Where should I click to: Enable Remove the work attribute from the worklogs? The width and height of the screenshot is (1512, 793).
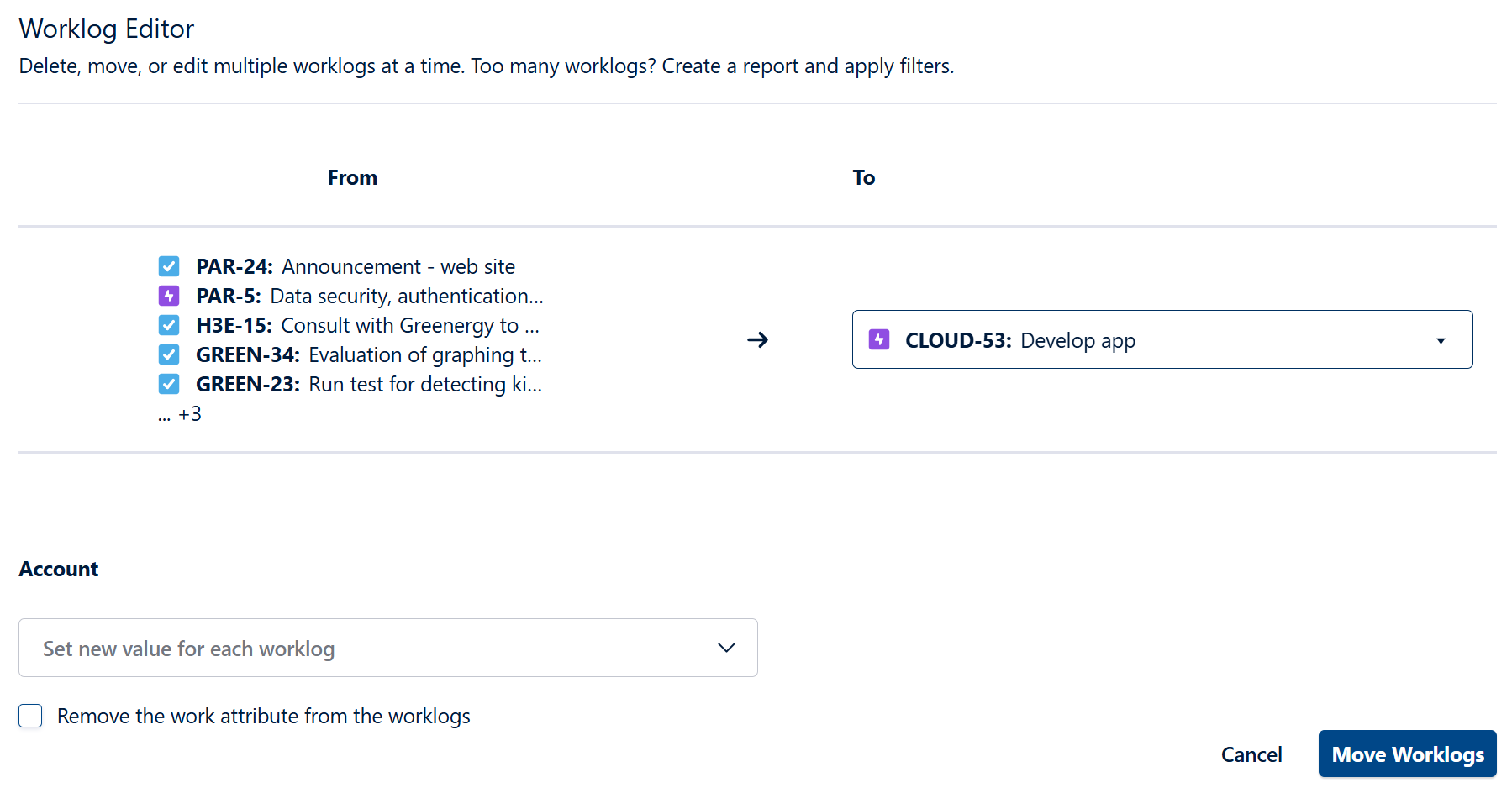pyautogui.click(x=30, y=716)
